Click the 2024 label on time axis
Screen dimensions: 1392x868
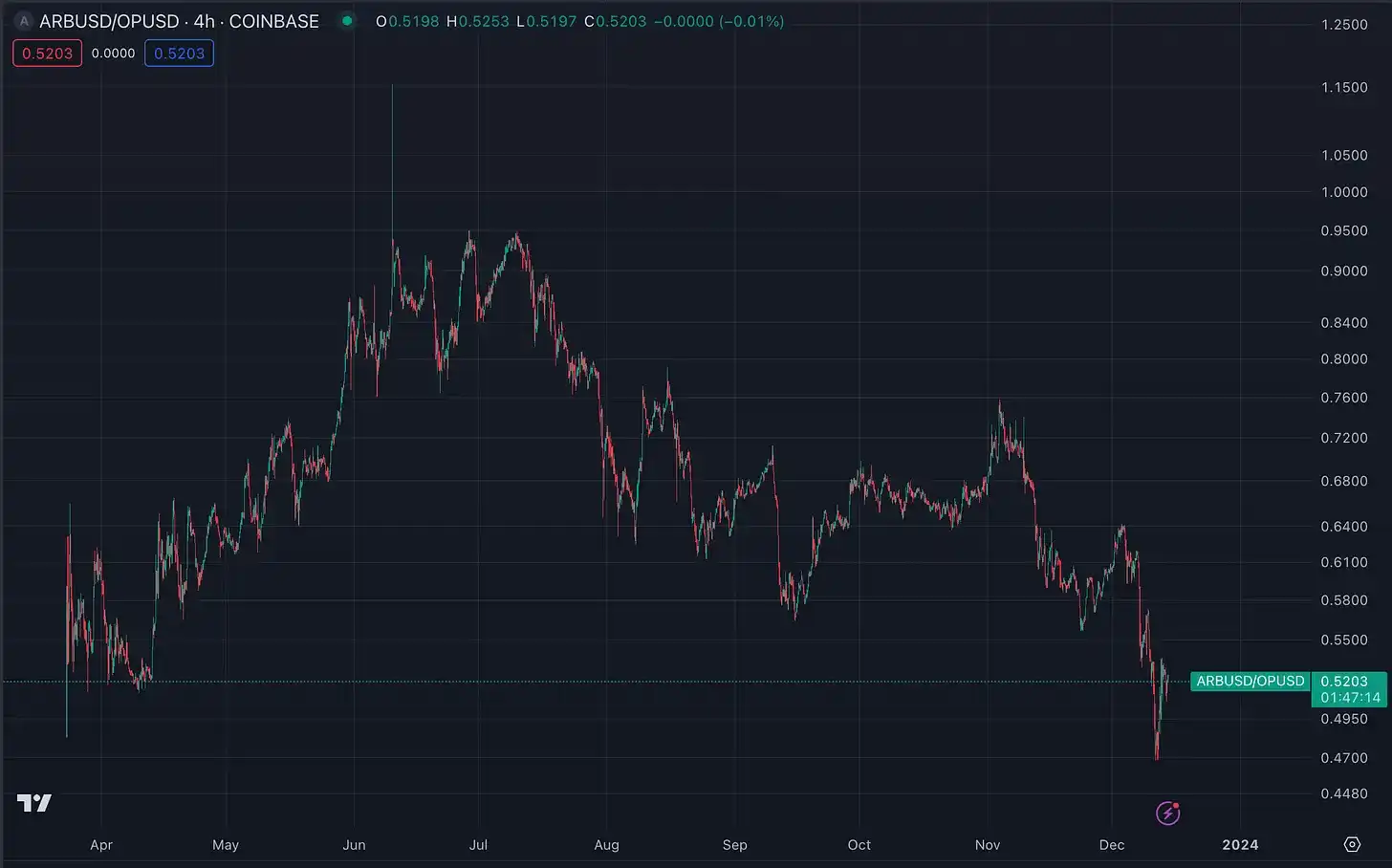click(1240, 845)
